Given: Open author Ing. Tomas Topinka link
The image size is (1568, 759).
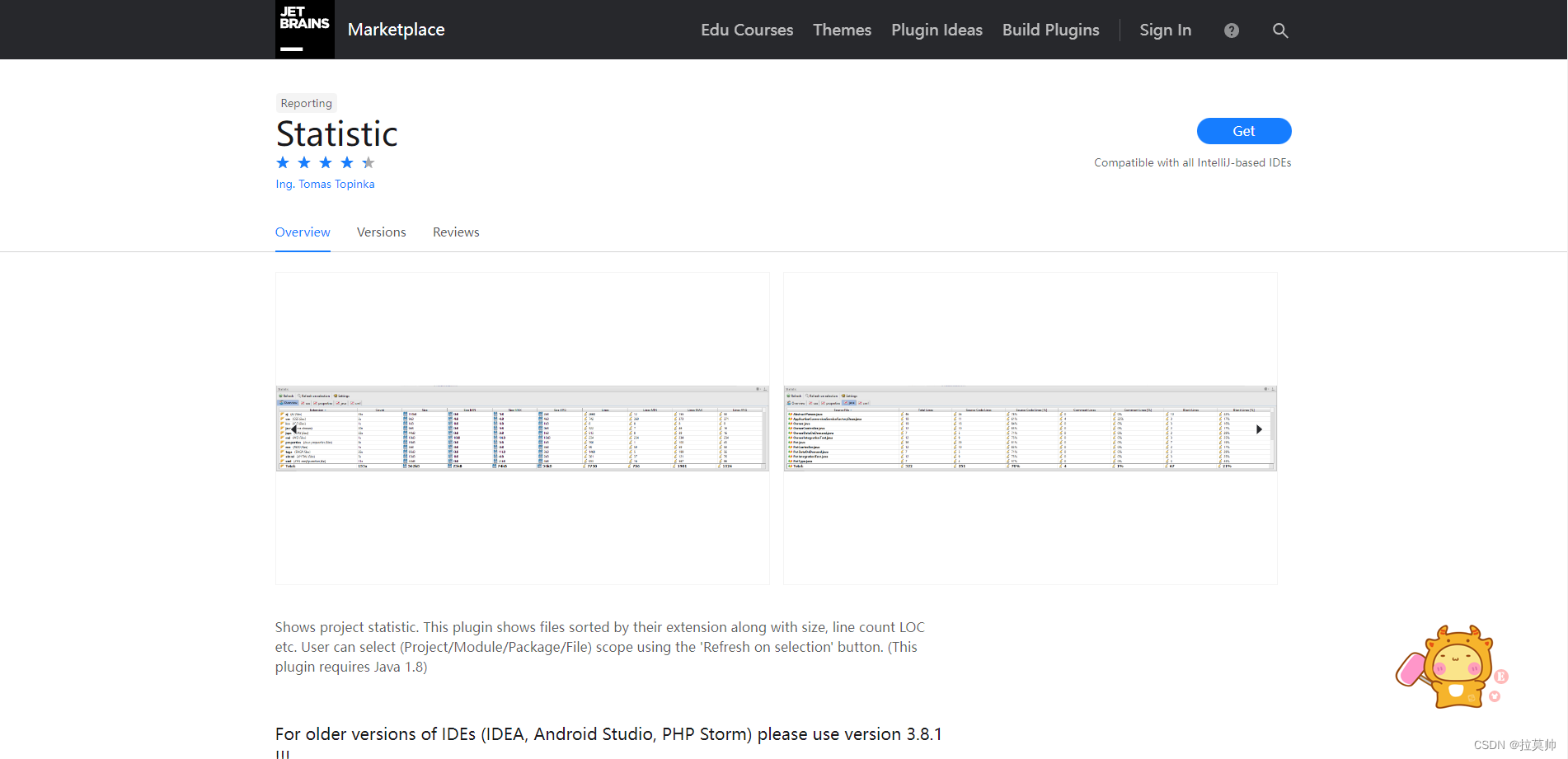Looking at the screenshot, I should coord(325,184).
